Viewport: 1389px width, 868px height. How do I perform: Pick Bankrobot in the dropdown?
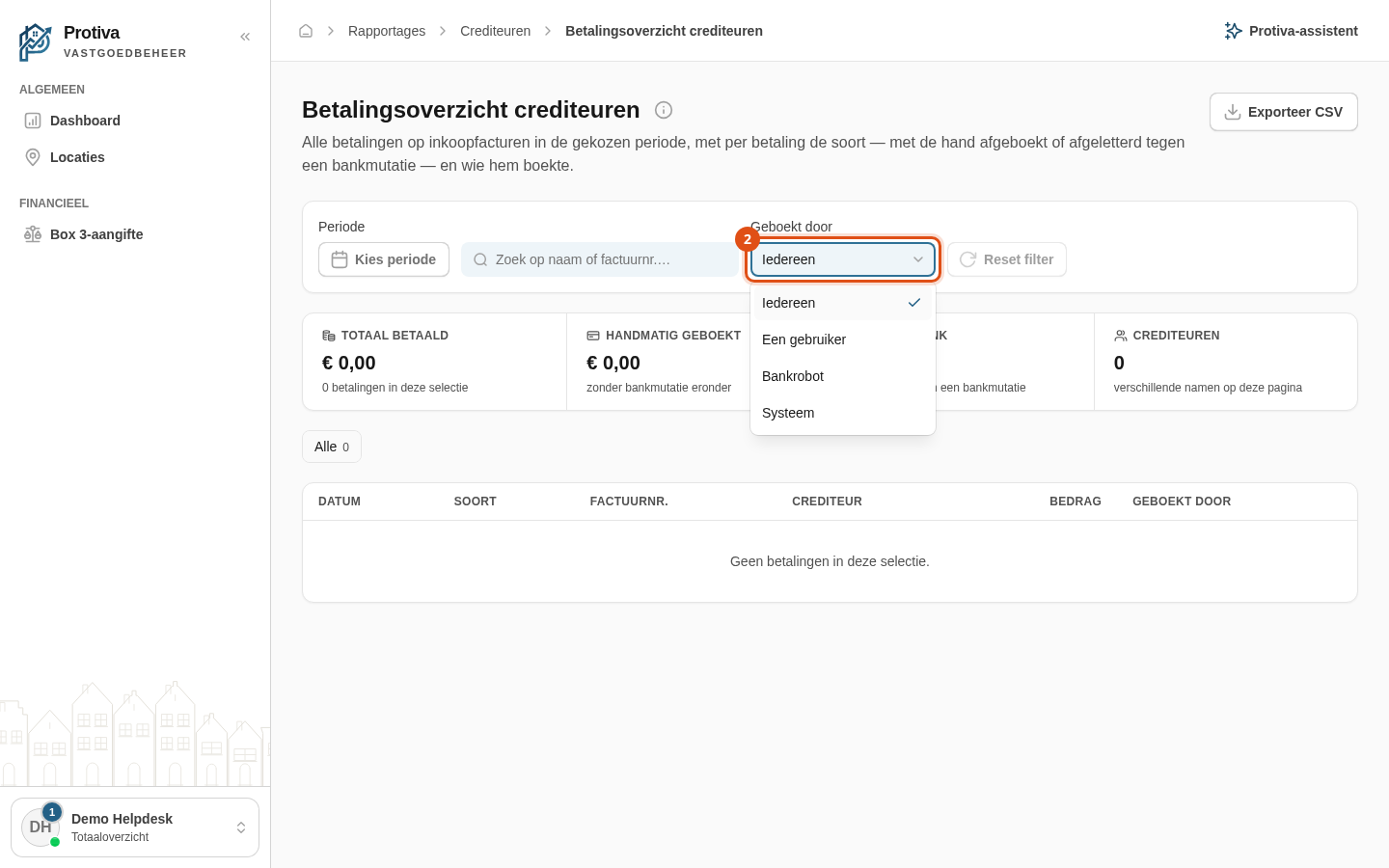(x=843, y=376)
